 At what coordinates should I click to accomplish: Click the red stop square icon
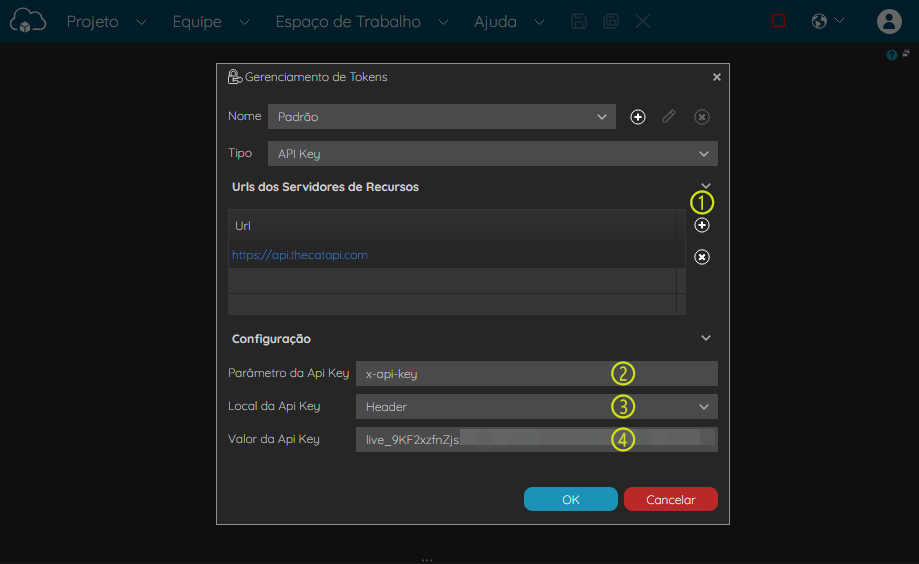coord(778,21)
